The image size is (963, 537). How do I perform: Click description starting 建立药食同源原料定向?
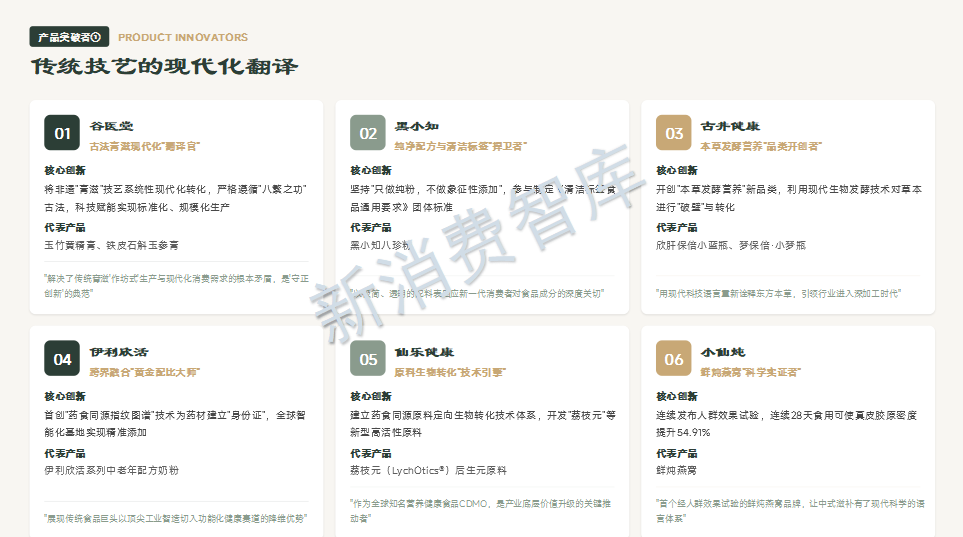click(483, 424)
